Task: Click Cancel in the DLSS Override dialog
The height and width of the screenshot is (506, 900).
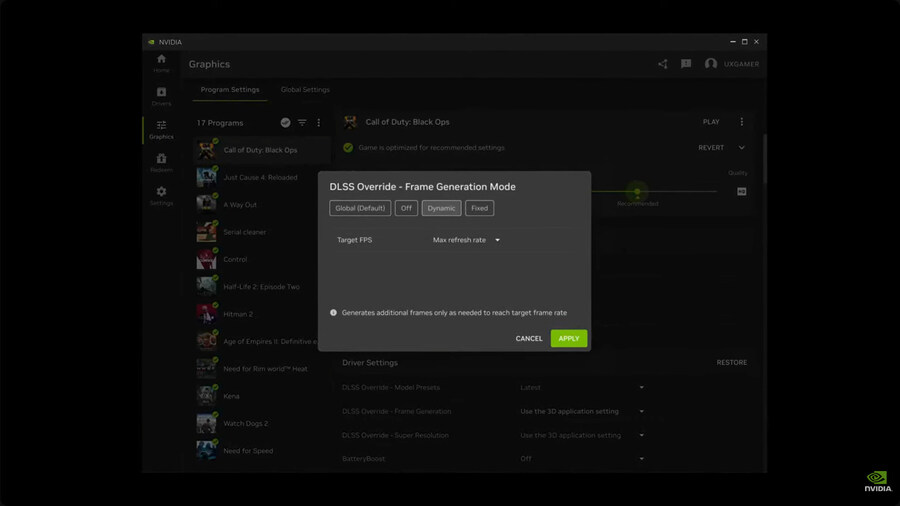Action: tap(529, 338)
